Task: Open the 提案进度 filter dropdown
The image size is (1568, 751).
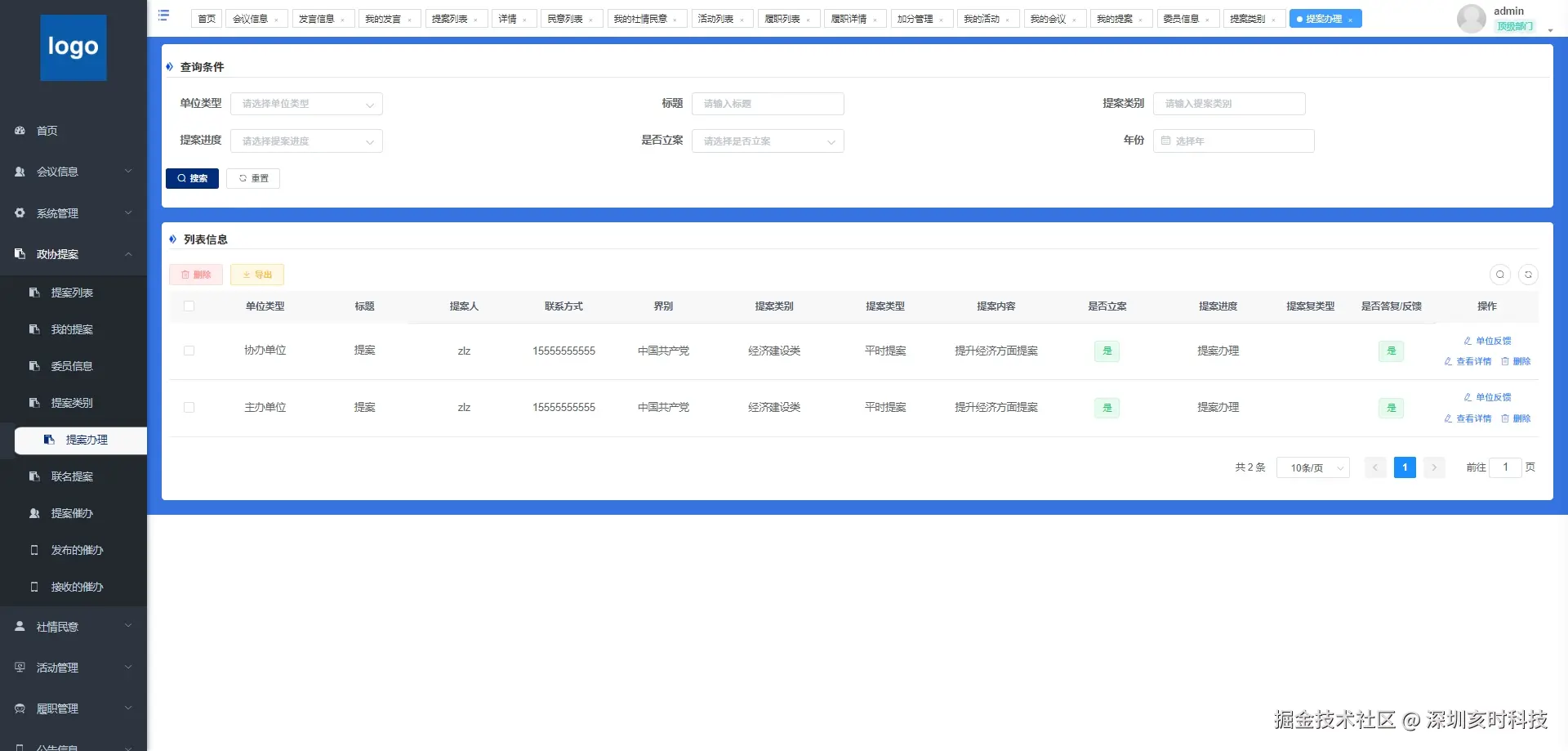Action: pos(306,141)
